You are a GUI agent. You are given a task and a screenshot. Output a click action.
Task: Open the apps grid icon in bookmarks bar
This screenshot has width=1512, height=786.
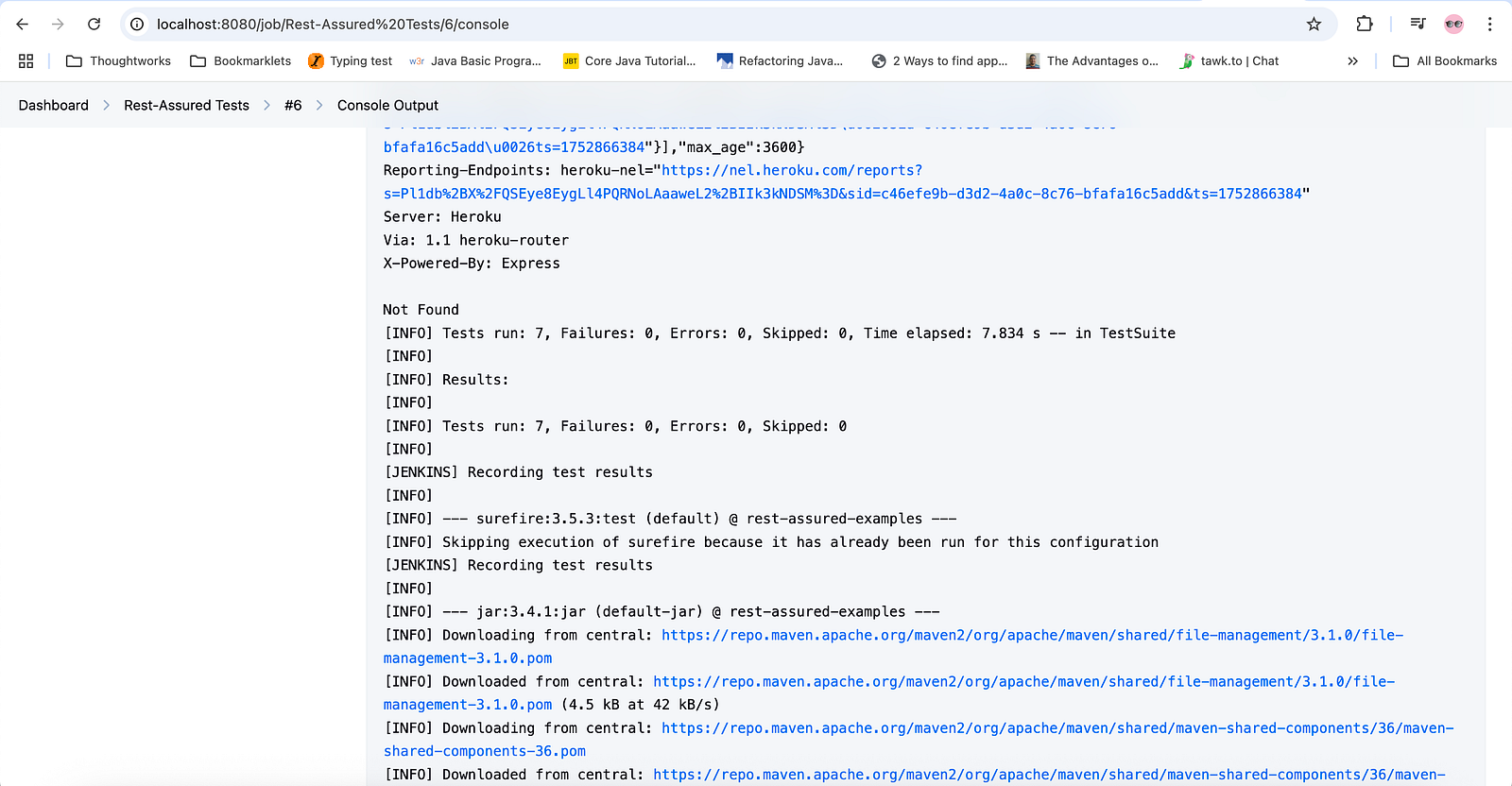pos(26,61)
